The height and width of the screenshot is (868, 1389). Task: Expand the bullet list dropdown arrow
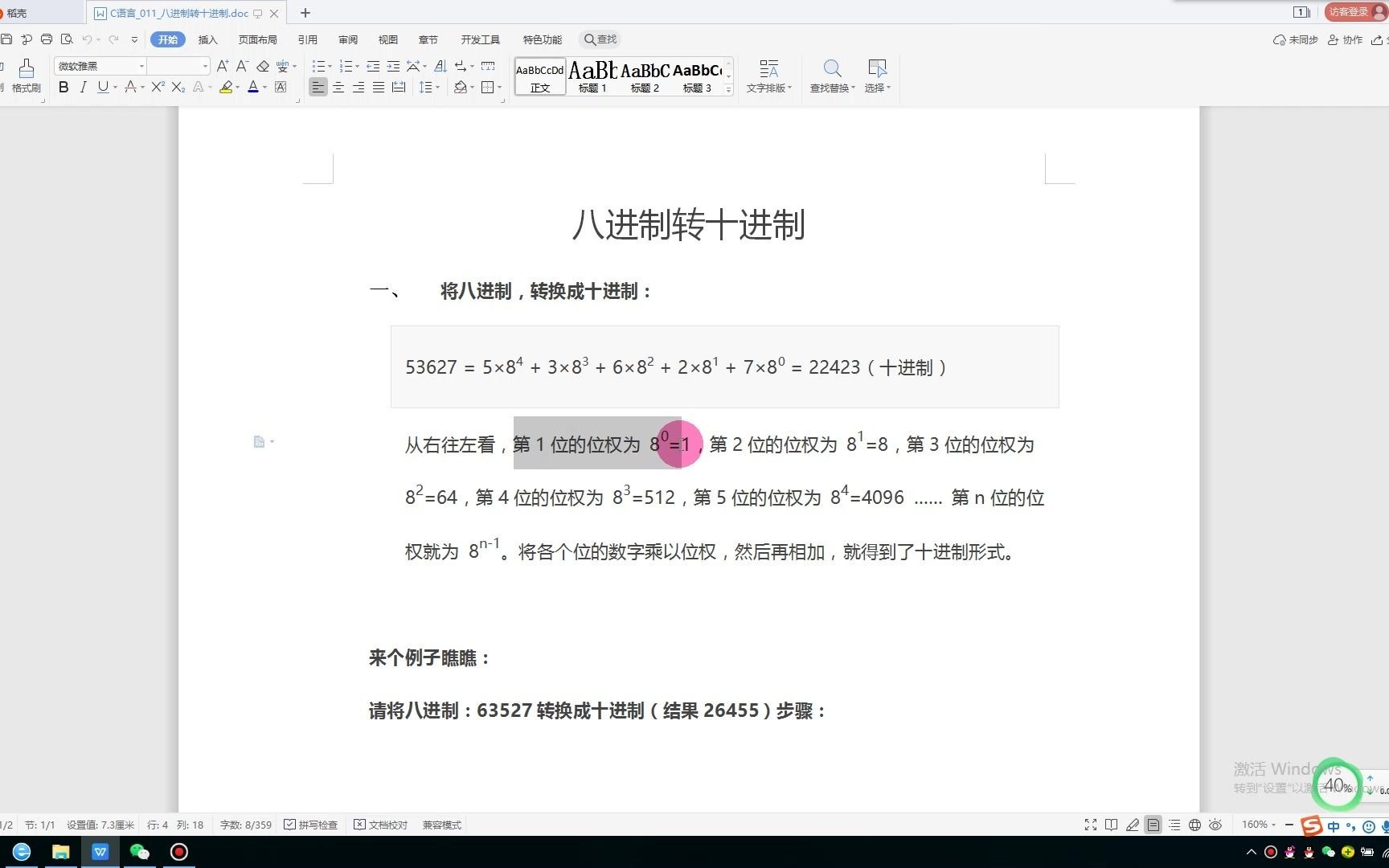pyautogui.click(x=330, y=67)
